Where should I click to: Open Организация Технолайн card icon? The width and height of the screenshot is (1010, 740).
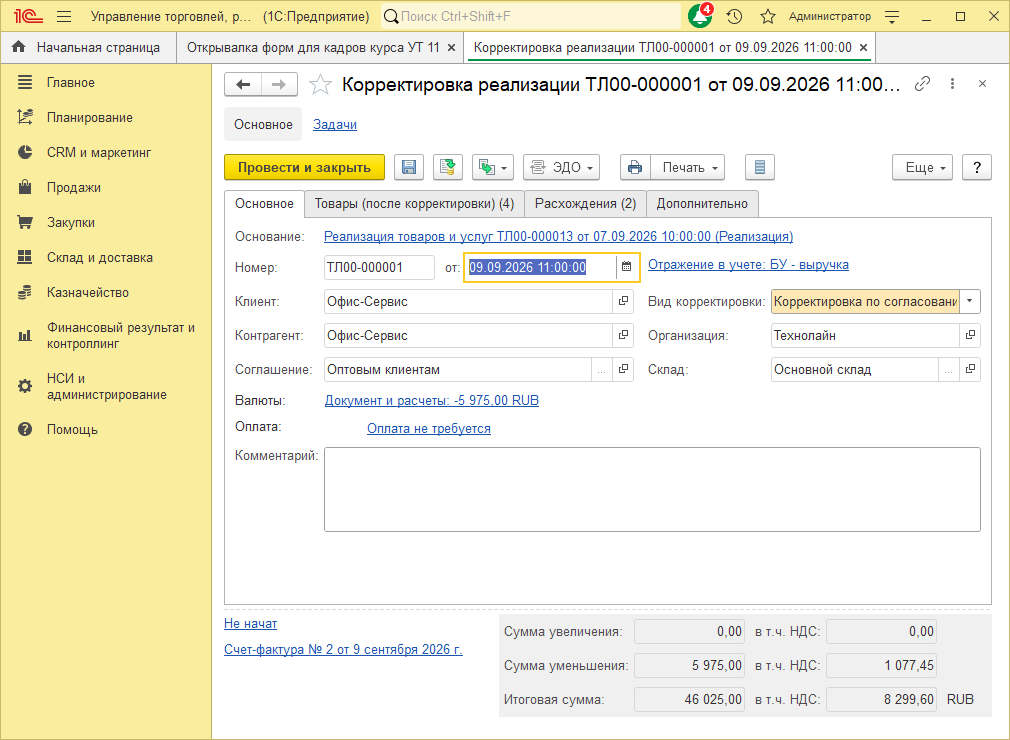pyautogui.click(x=969, y=335)
